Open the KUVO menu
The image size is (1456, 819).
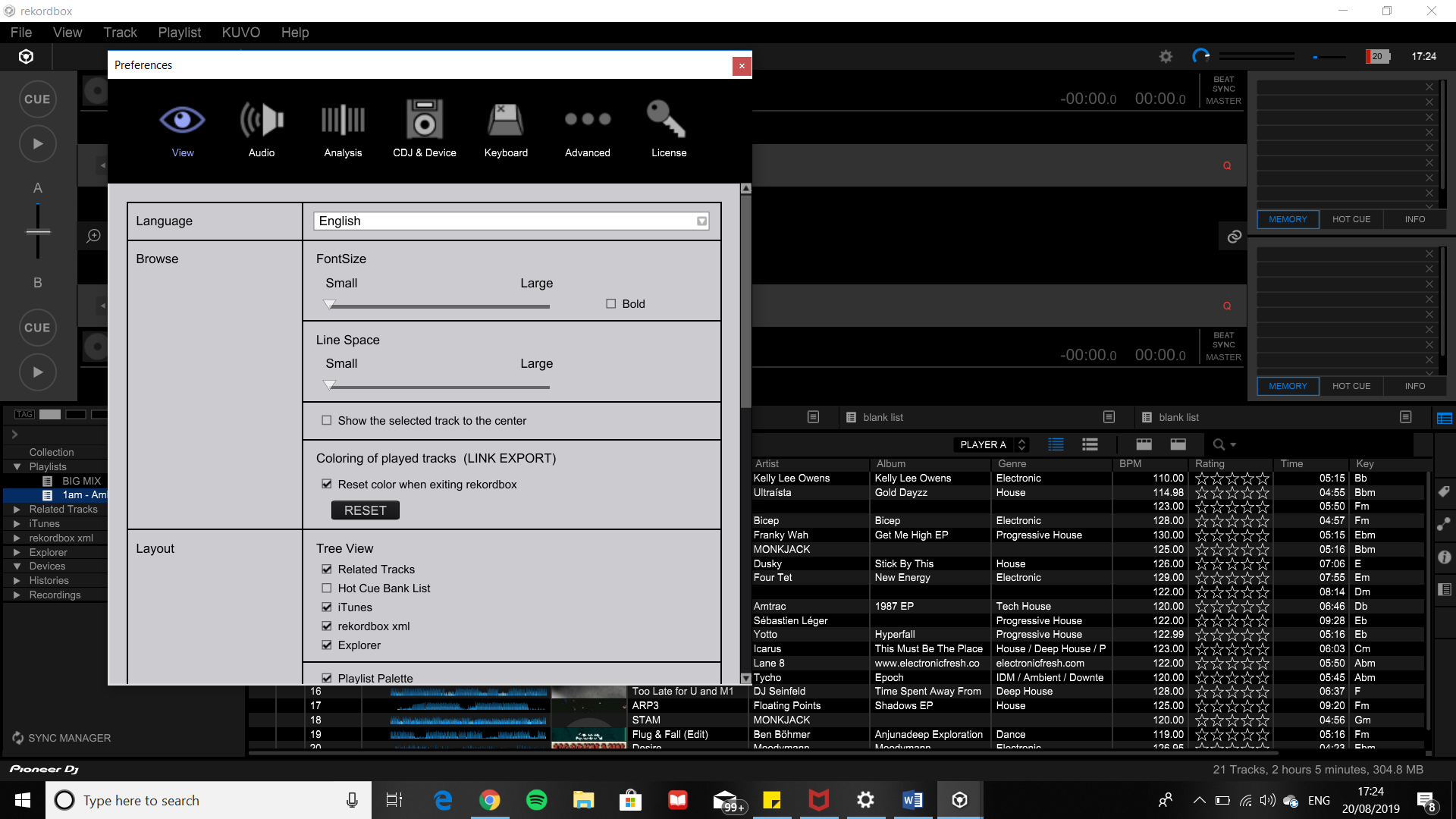click(241, 33)
